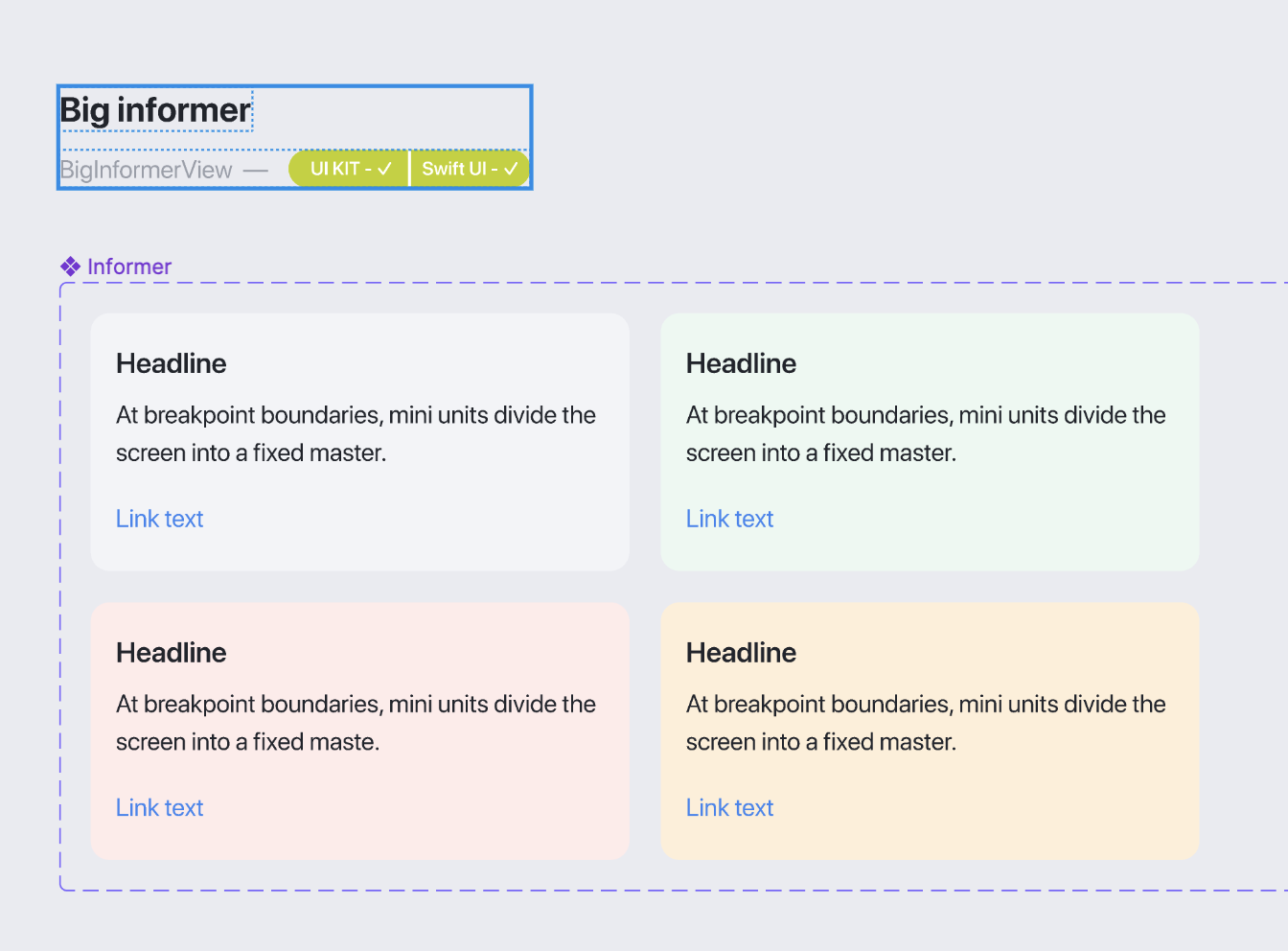The height and width of the screenshot is (951, 1288).
Task: Open Link text in the green card
Action: coord(729,519)
